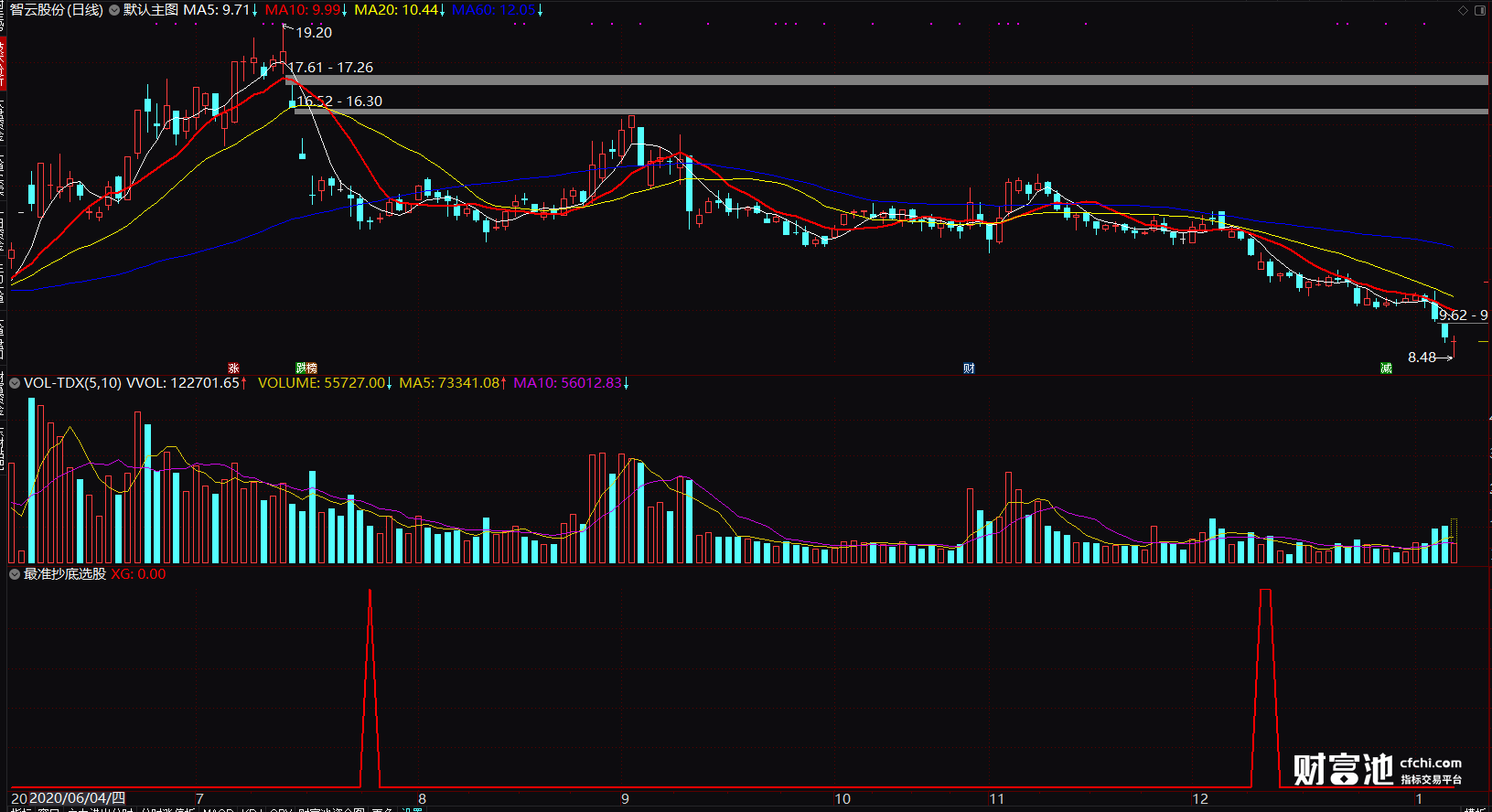Click the 17.61 - 17.26 gap label
The width and height of the screenshot is (1492, 812).
(330, 68)
